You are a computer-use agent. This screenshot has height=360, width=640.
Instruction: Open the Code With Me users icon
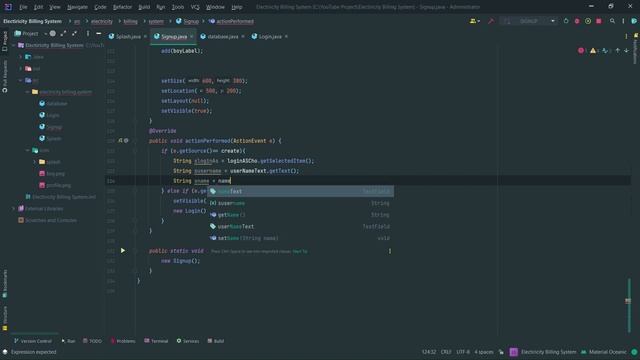474,21
